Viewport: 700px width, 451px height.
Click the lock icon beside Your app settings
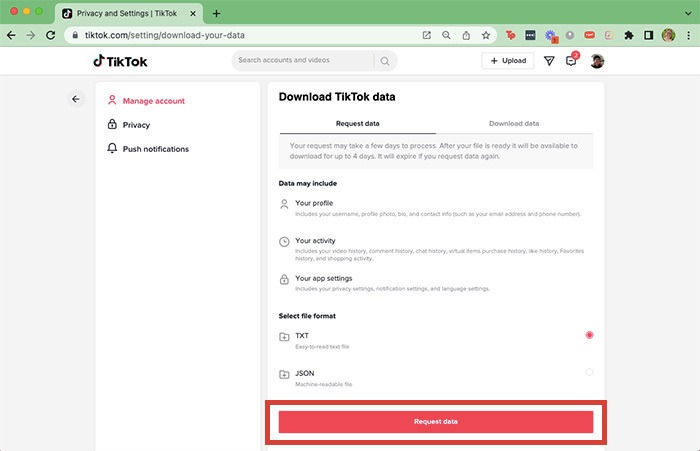click(284, 280)
